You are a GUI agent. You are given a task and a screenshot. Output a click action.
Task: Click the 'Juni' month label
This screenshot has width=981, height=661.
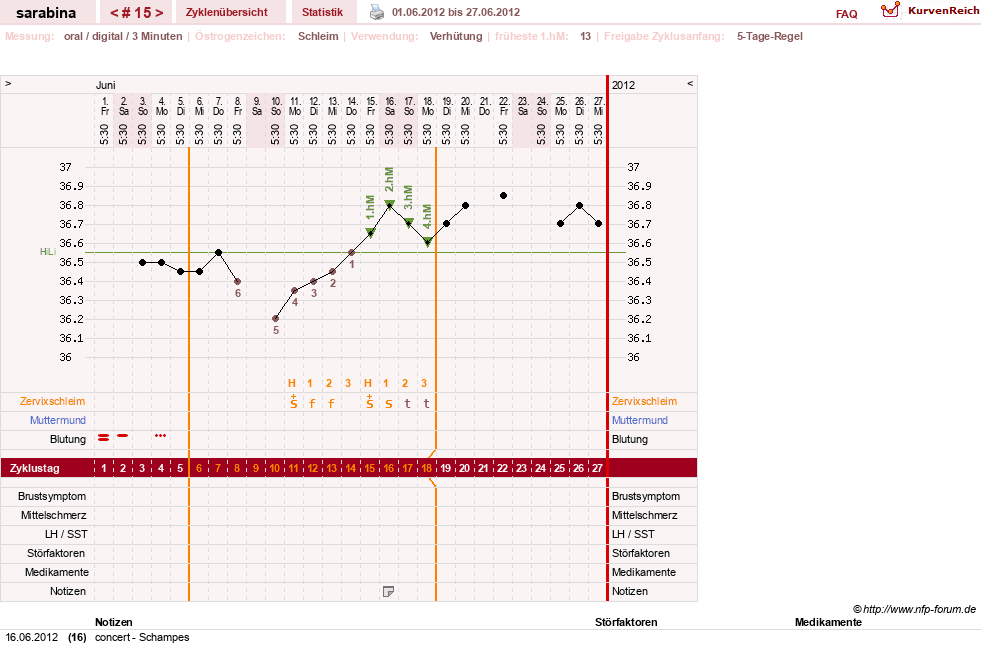point(106,85)
